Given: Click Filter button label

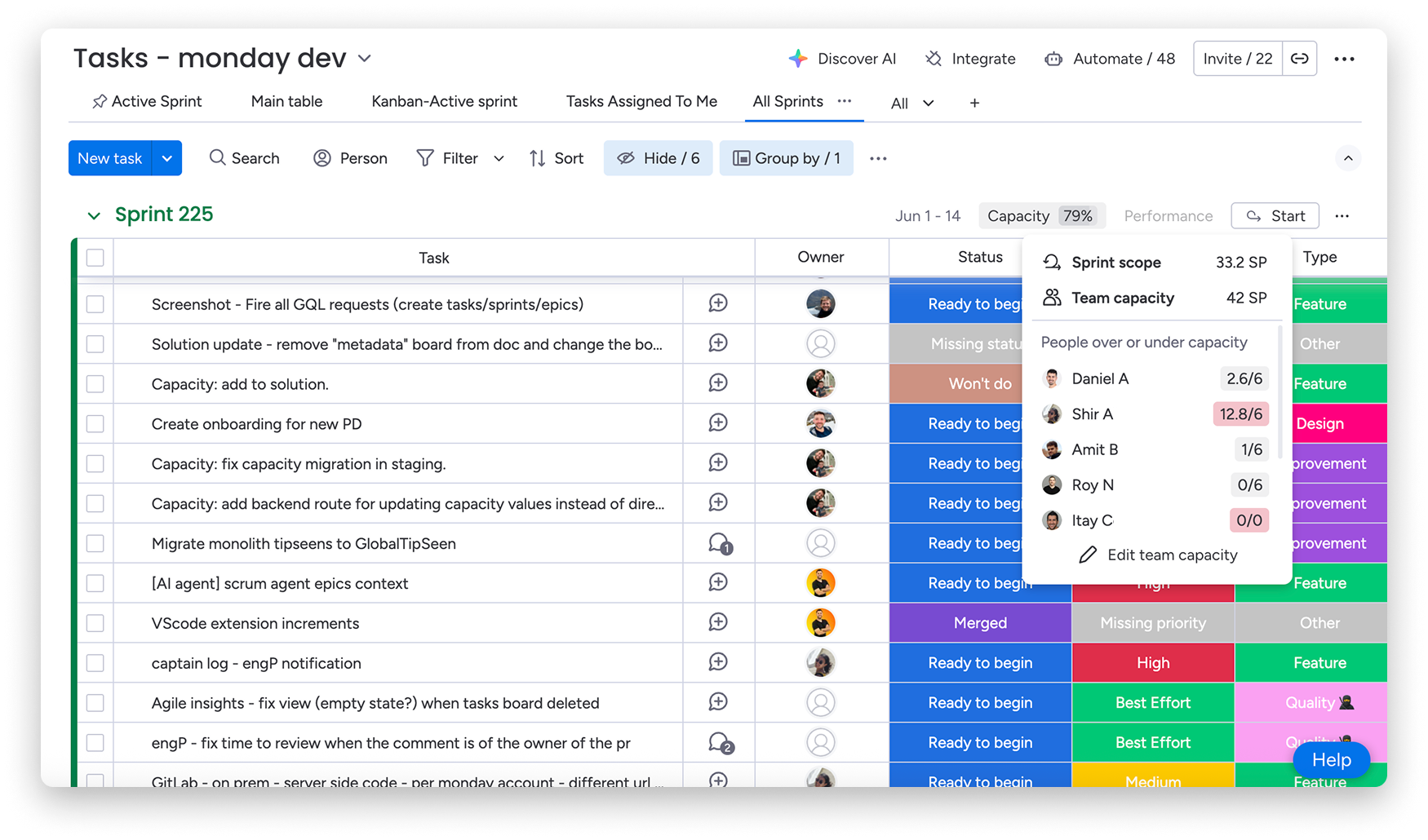Looking at the screenshot, I should (x=460, y=158).
